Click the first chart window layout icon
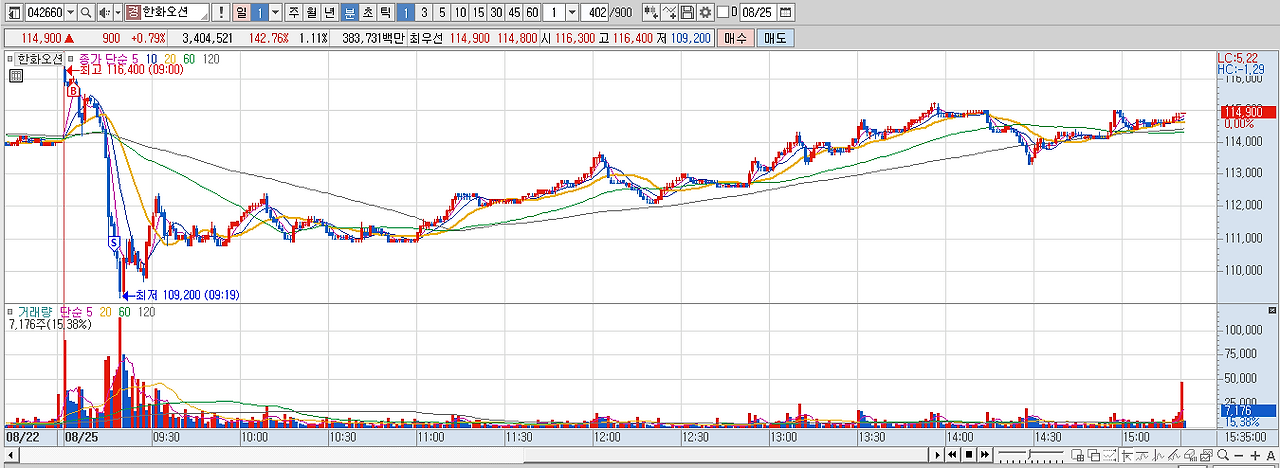This screenshot has width=1280, height=468. tap(1077, 455)
